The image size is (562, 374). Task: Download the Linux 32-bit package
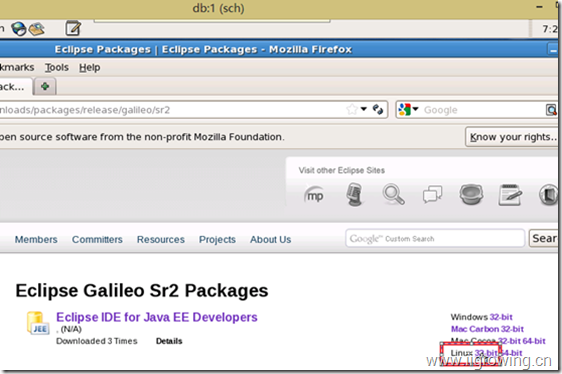pyautogui.click(x=486, y=353)
